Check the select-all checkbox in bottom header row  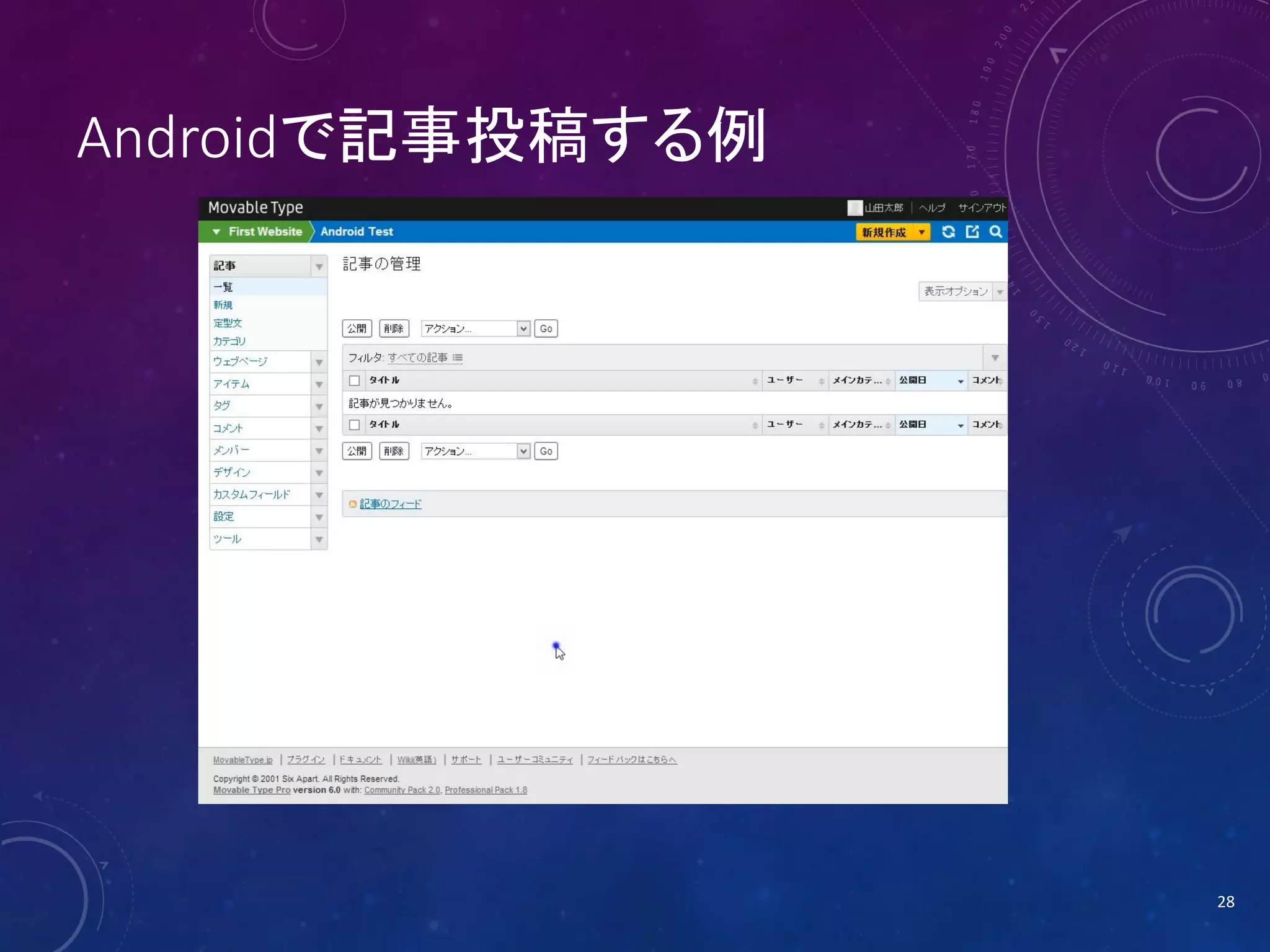tap(354, 425)
